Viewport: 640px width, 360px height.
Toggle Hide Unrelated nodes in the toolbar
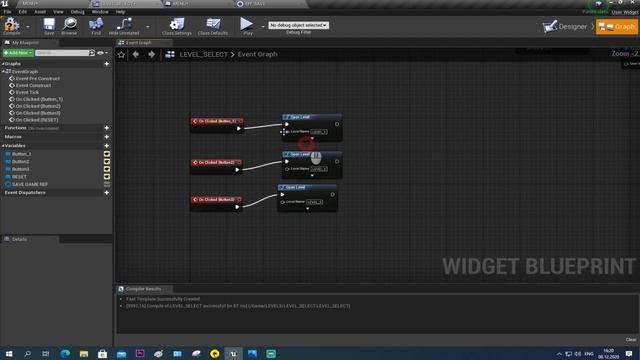[x=124, y=26]
